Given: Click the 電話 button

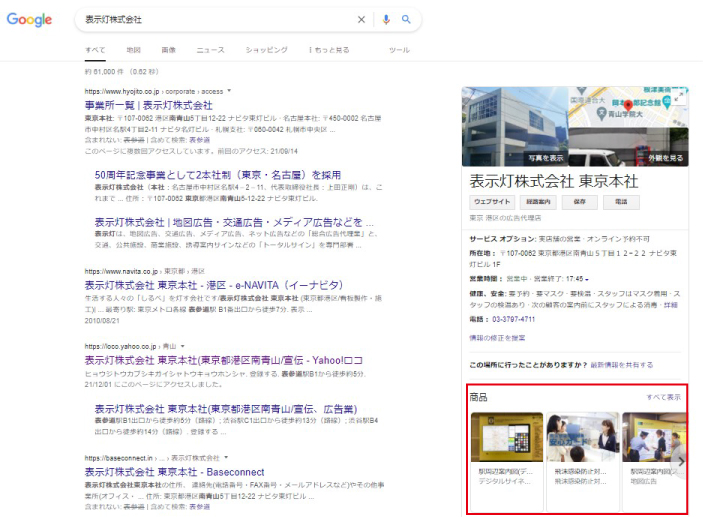Looking at the screenshot, I should 621,202.
